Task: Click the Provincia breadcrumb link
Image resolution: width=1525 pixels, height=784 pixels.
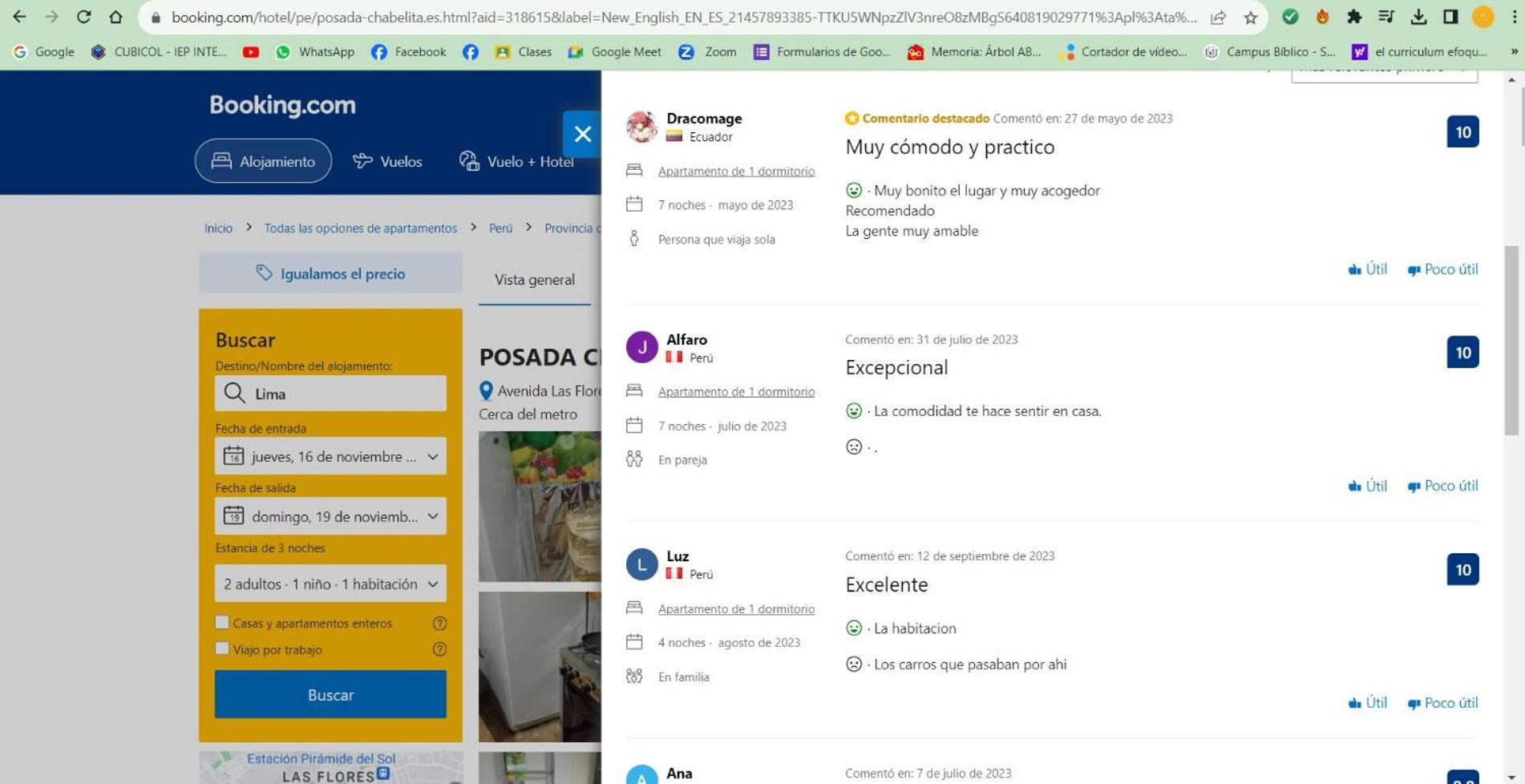Action: [x=572, y=228]
